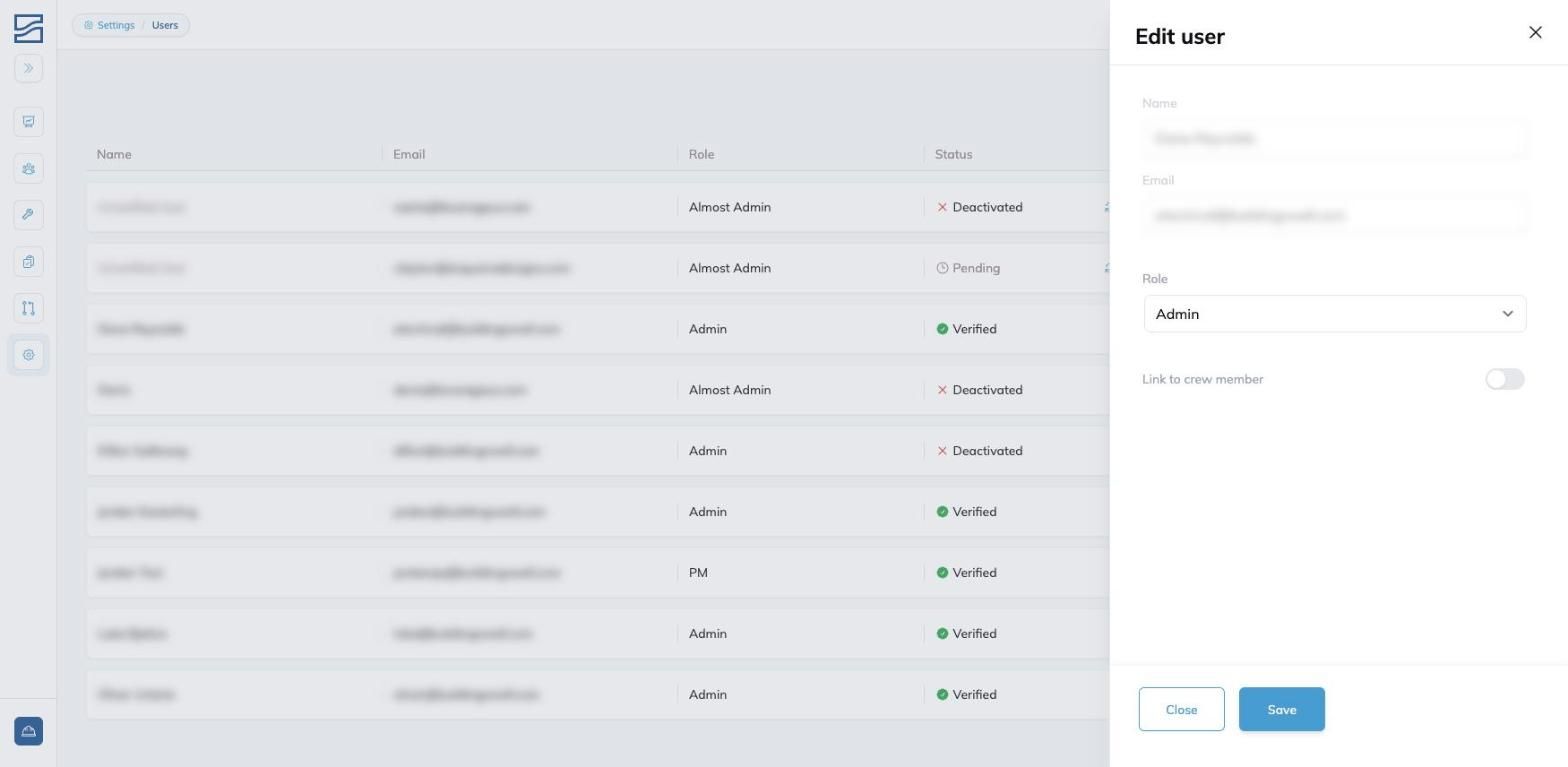Image resolution: width=1568 pixels, height=767 pixels.
Task: Save the edited user
Action: tap(1281, 709)
